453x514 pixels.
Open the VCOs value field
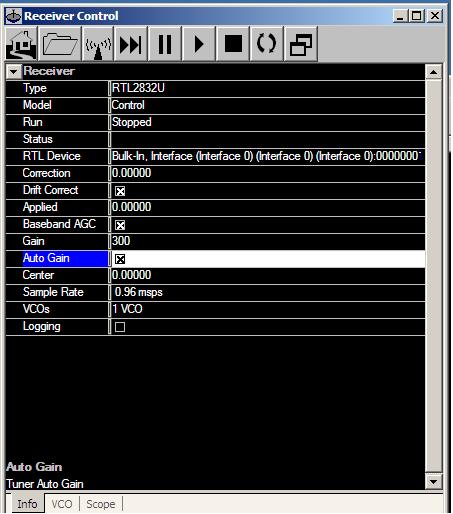tap(268, 309)
